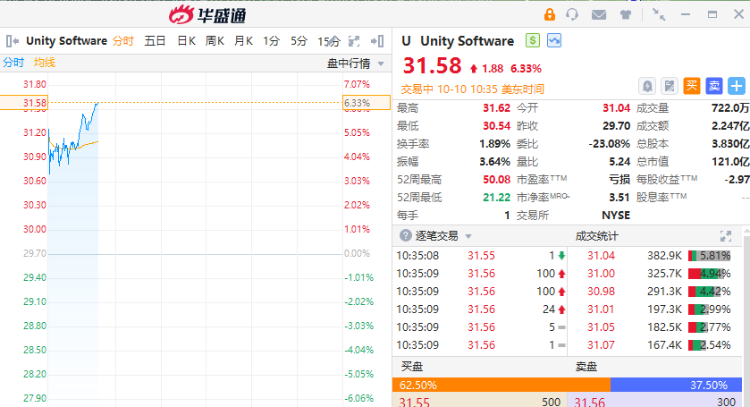This screenshot has width=750, height=407.
Task: Click the Unity Software title above the chart
Action: tap(66, 41)
